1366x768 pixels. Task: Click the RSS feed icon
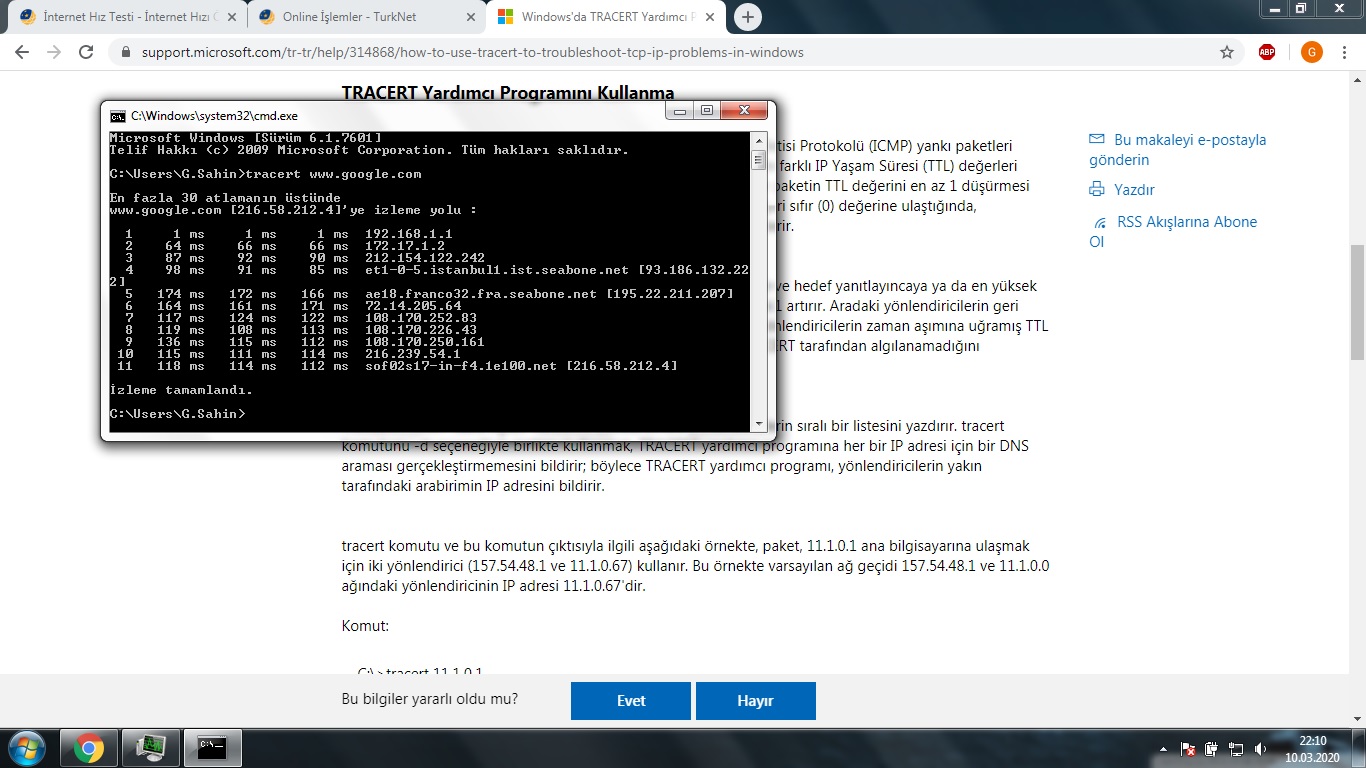(1101, 222)
